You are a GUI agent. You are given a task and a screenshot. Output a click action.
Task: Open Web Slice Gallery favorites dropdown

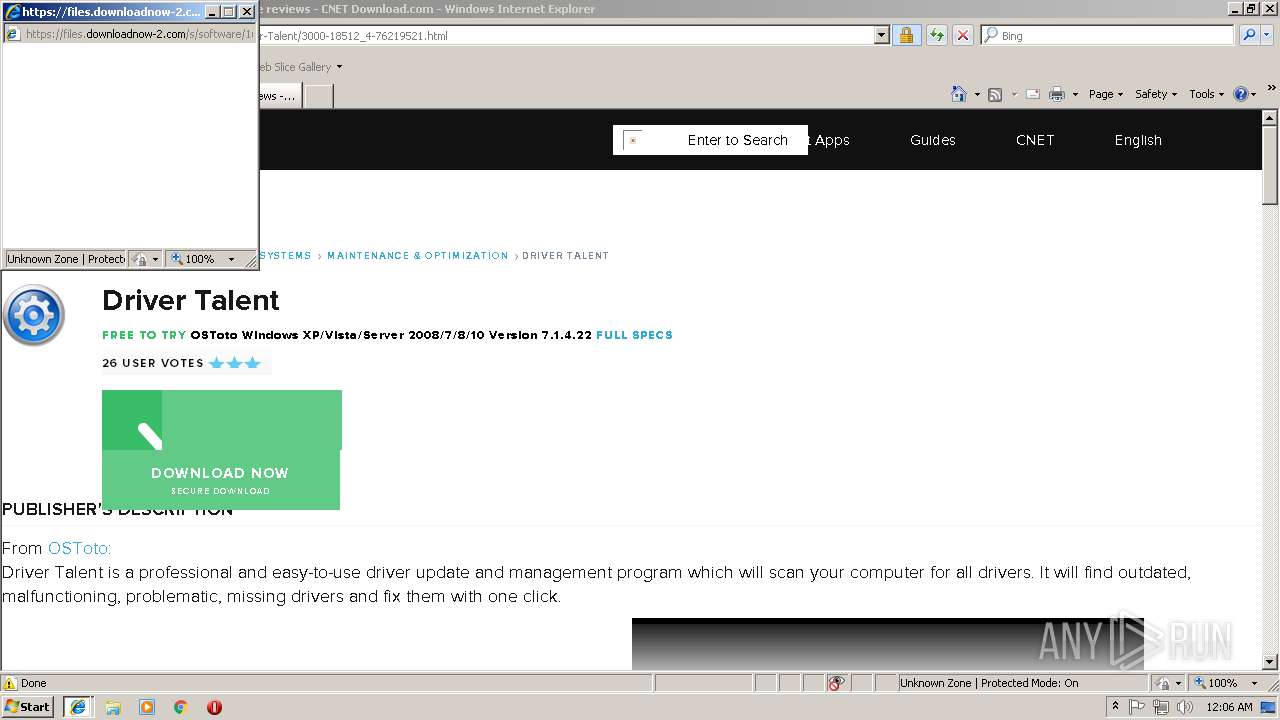coord(338,67)
